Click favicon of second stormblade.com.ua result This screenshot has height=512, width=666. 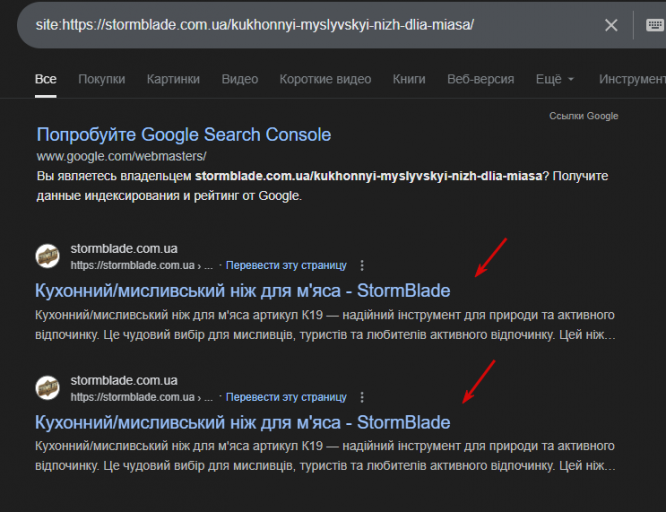click(48, 388)
